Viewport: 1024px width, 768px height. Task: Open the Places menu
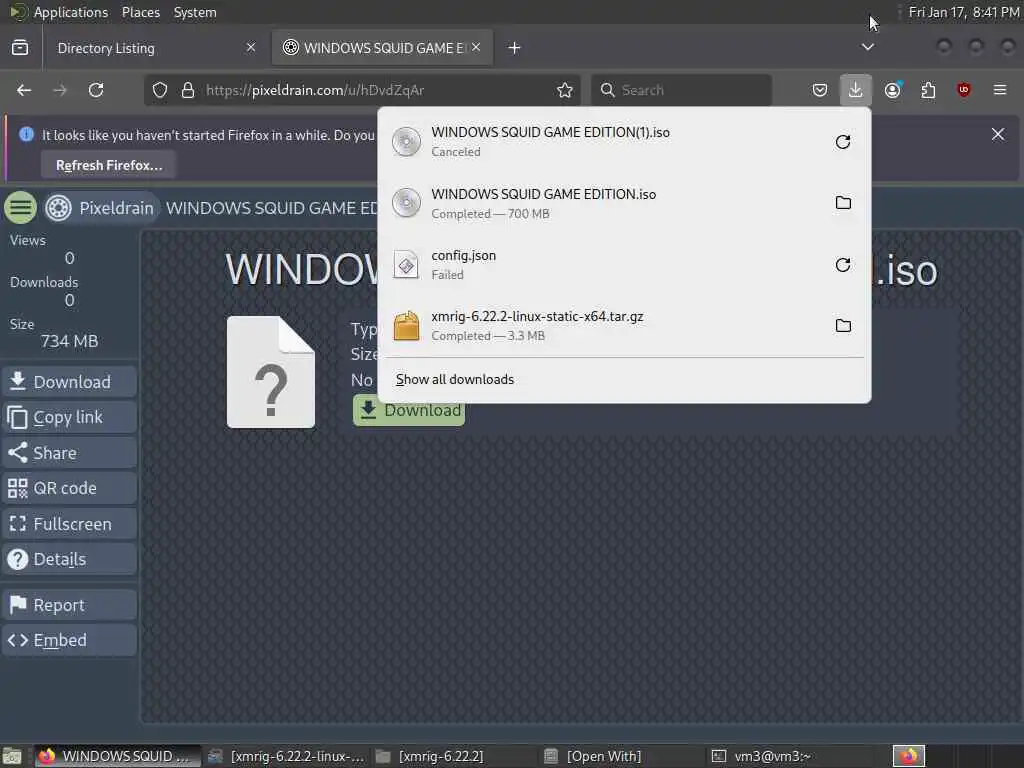(x=140, y=12)
